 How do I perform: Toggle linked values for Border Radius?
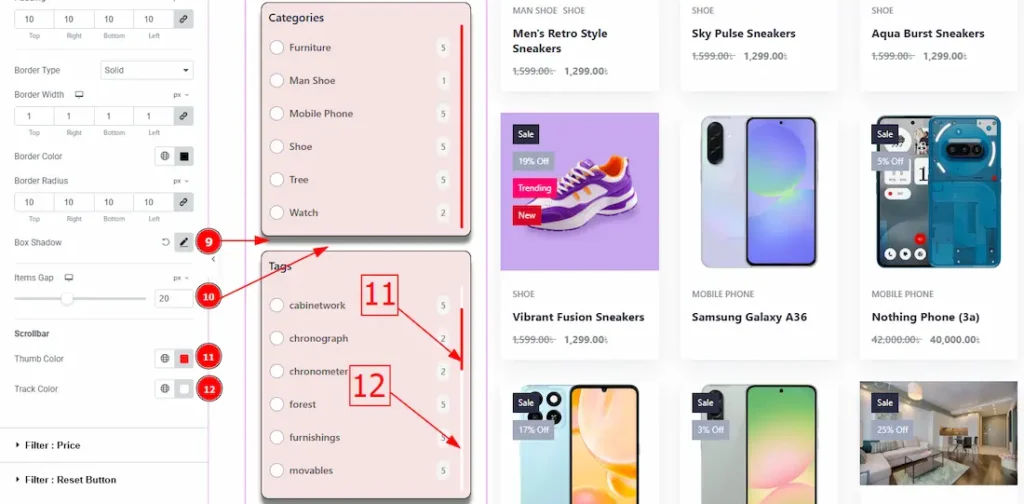(x=184, y=202)
